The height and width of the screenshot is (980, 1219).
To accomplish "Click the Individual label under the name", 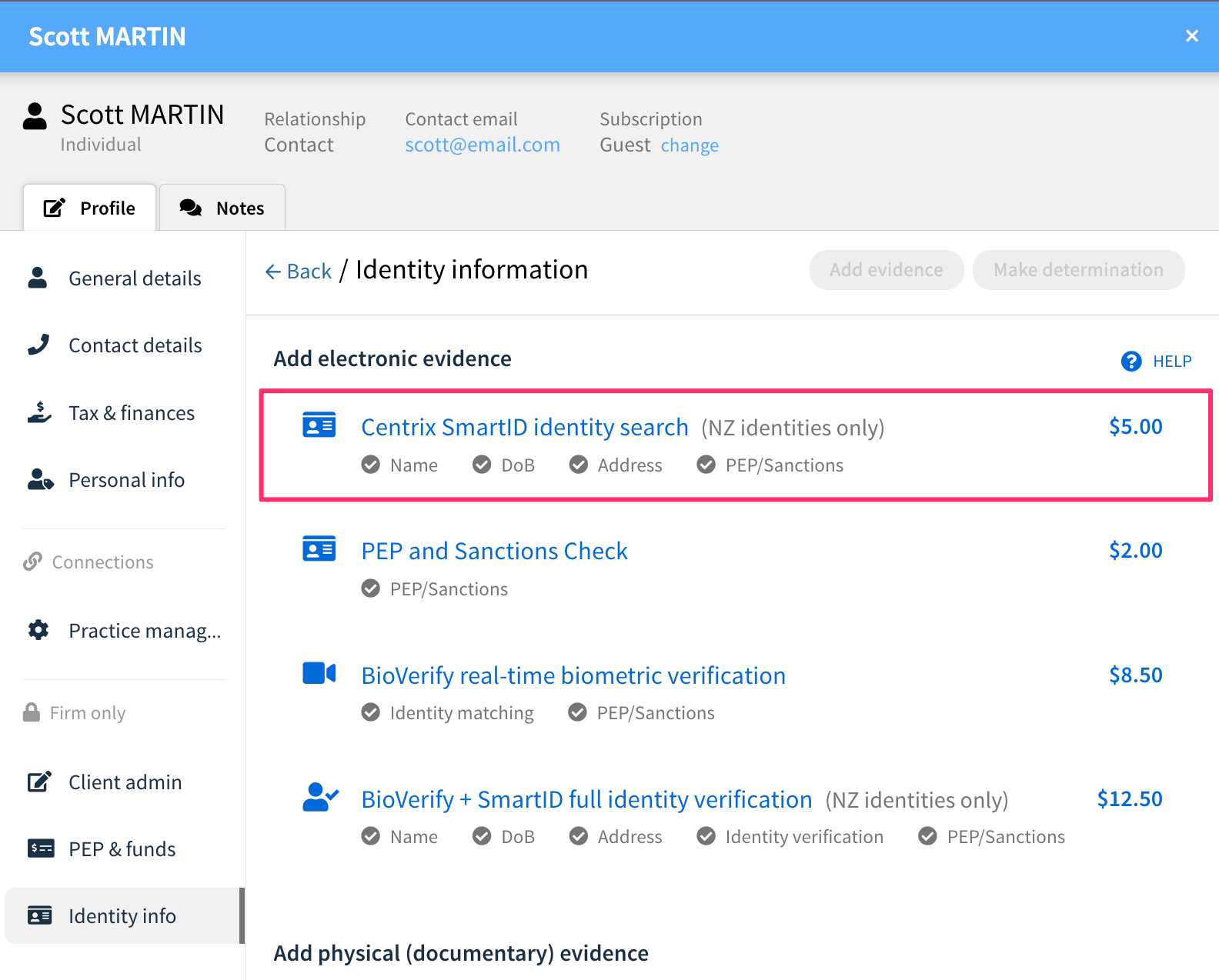I will coord(101,145).
